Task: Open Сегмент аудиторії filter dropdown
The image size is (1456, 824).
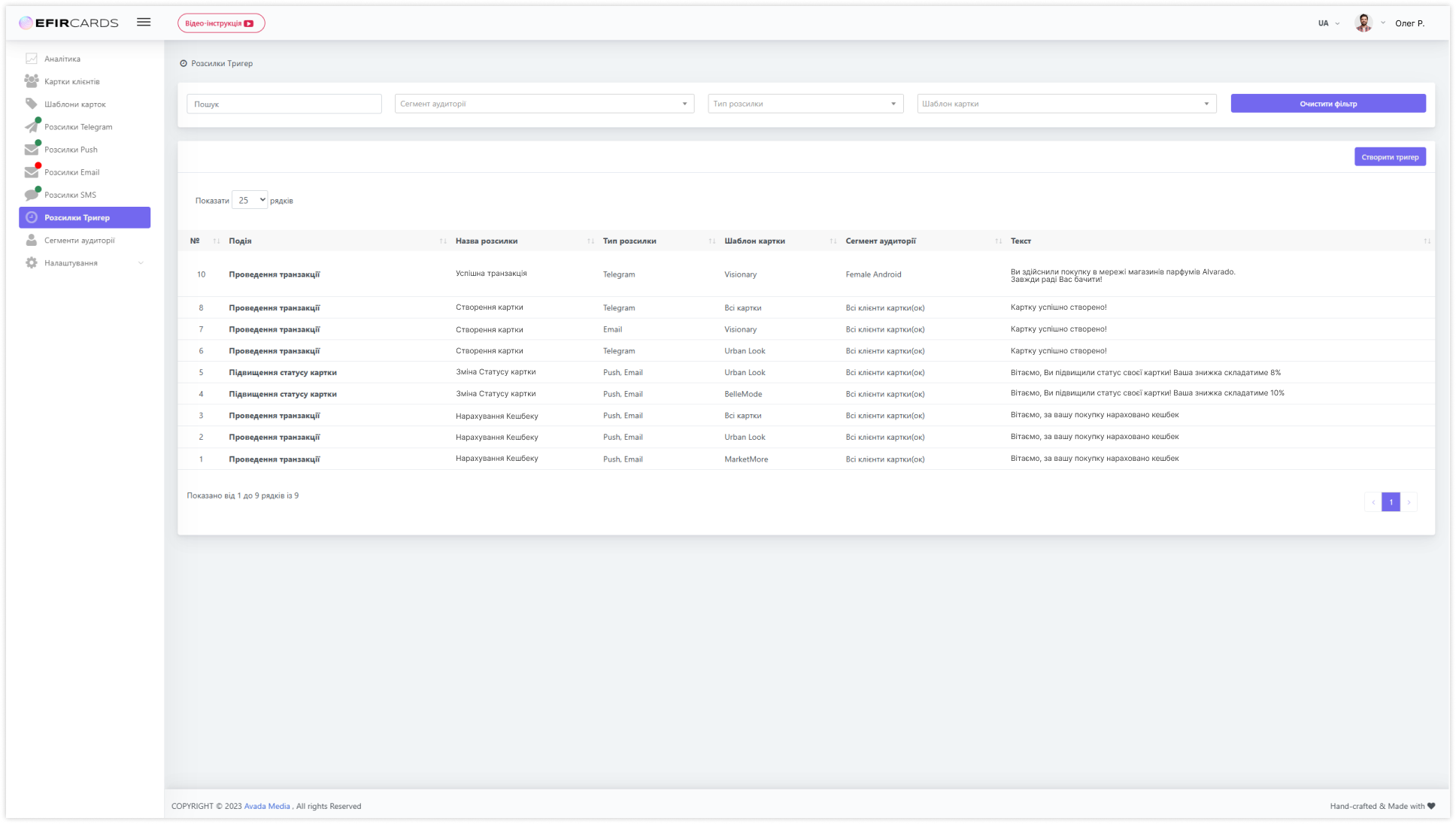Action: pos(544,104)
